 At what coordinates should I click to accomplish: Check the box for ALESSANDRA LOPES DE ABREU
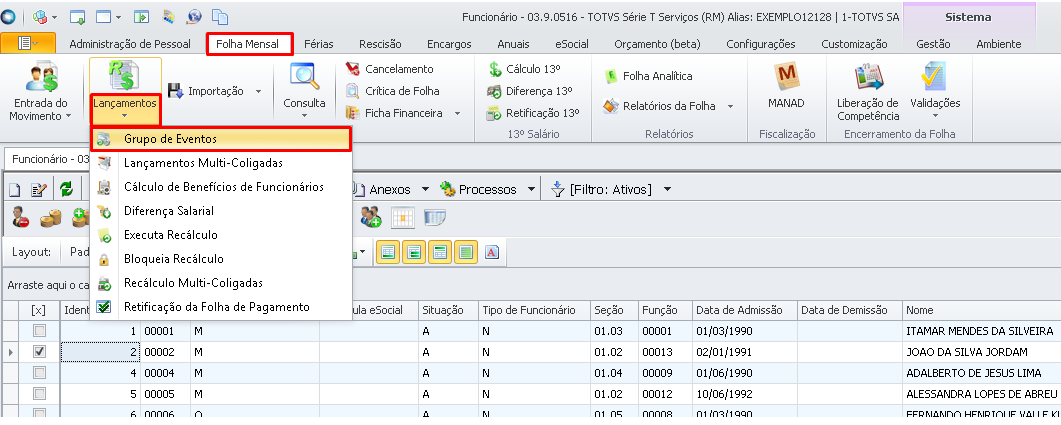(40, 394)
